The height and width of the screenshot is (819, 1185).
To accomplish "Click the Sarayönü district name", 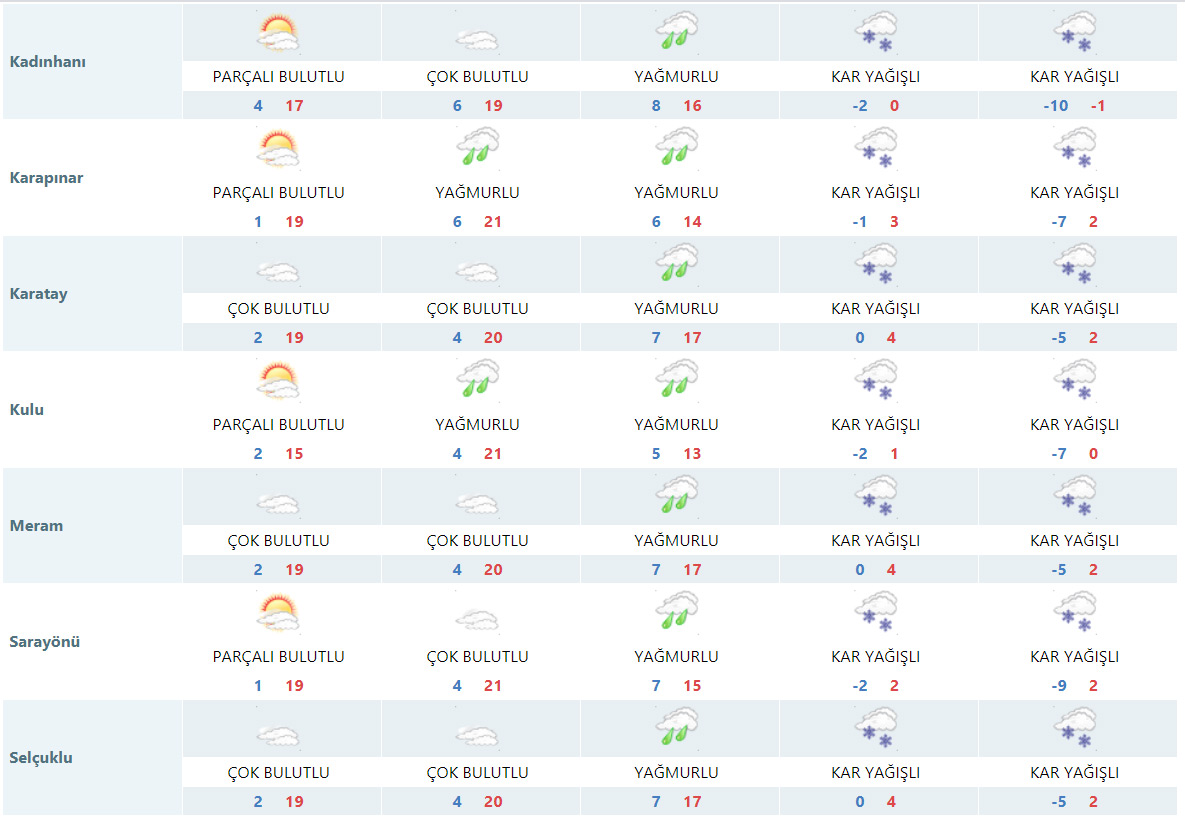I will (x=45, y=642).
